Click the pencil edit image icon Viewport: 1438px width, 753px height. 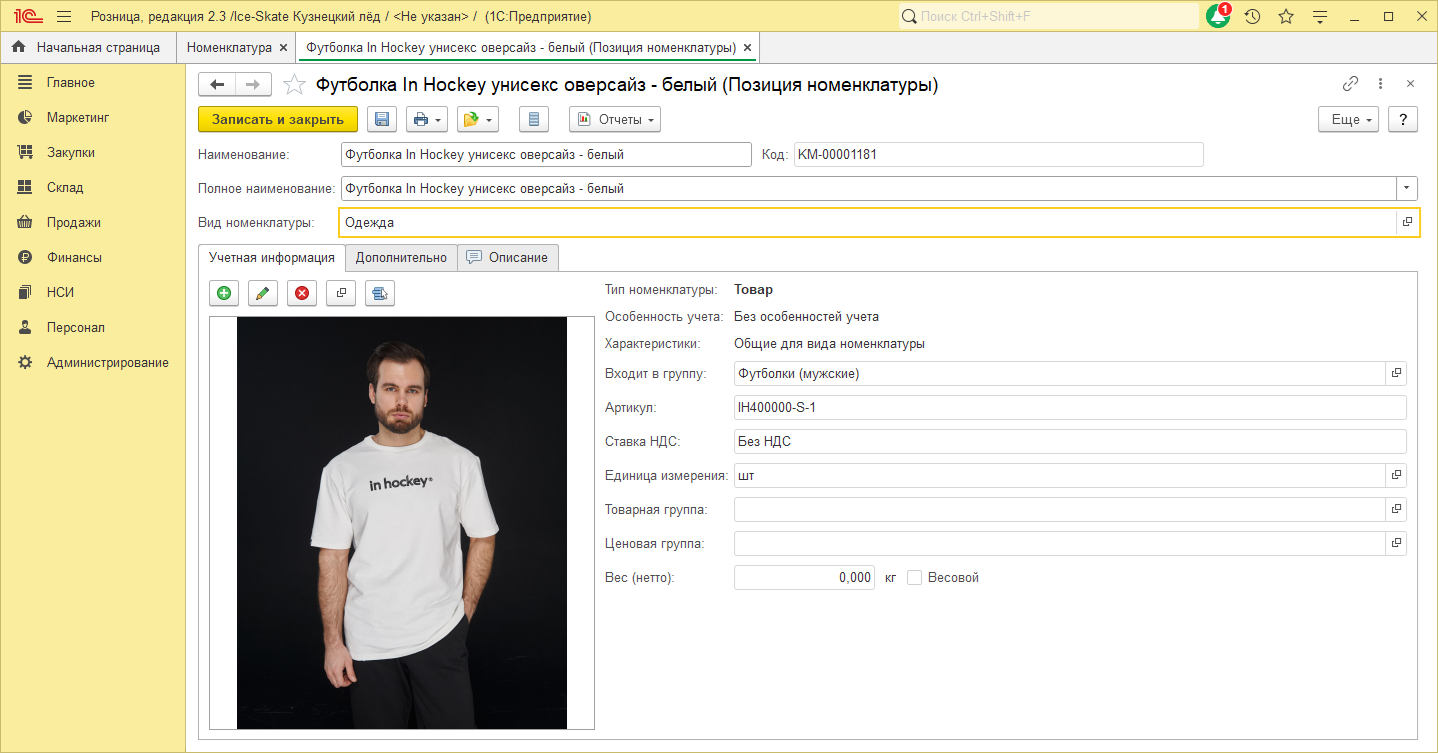263,293
